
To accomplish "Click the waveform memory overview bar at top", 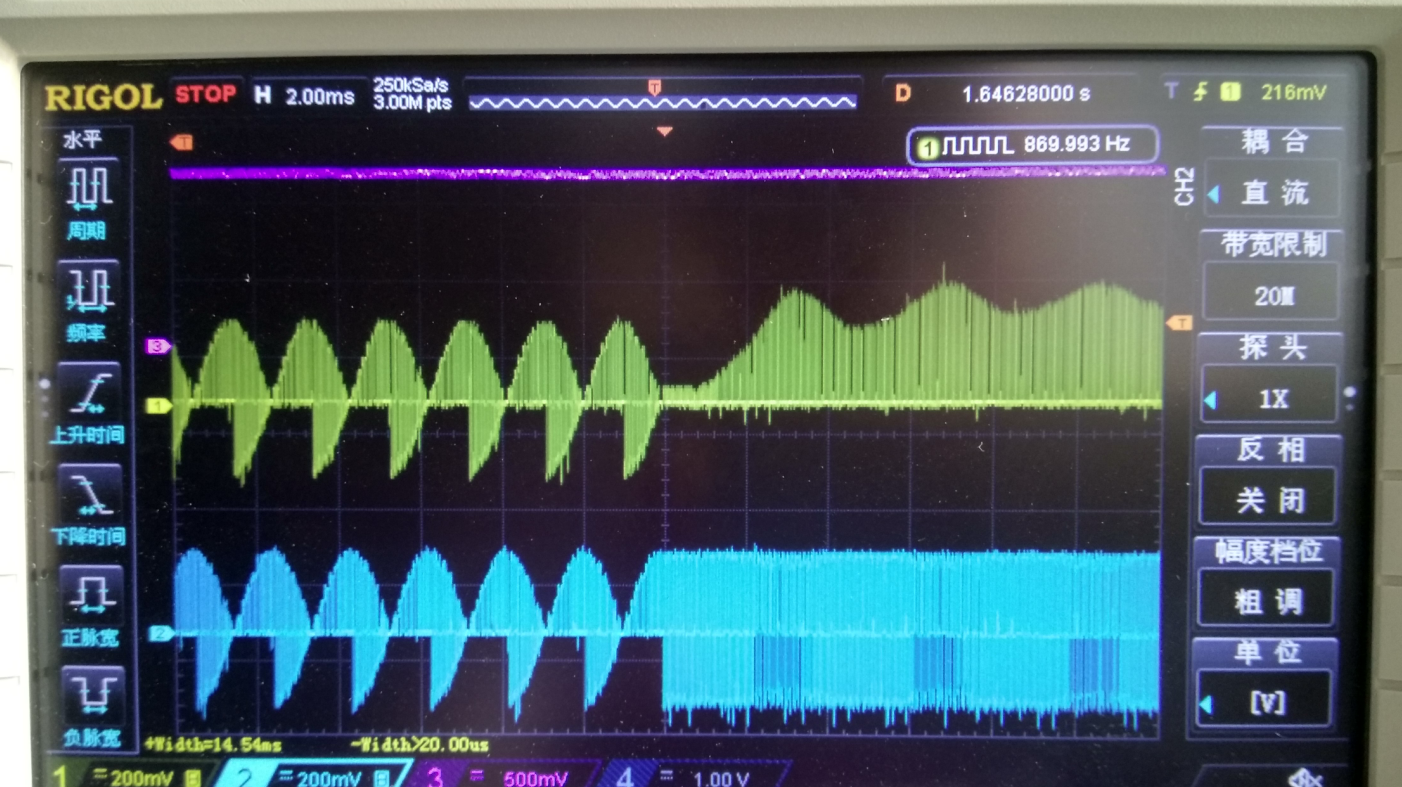I will [663, 97].
